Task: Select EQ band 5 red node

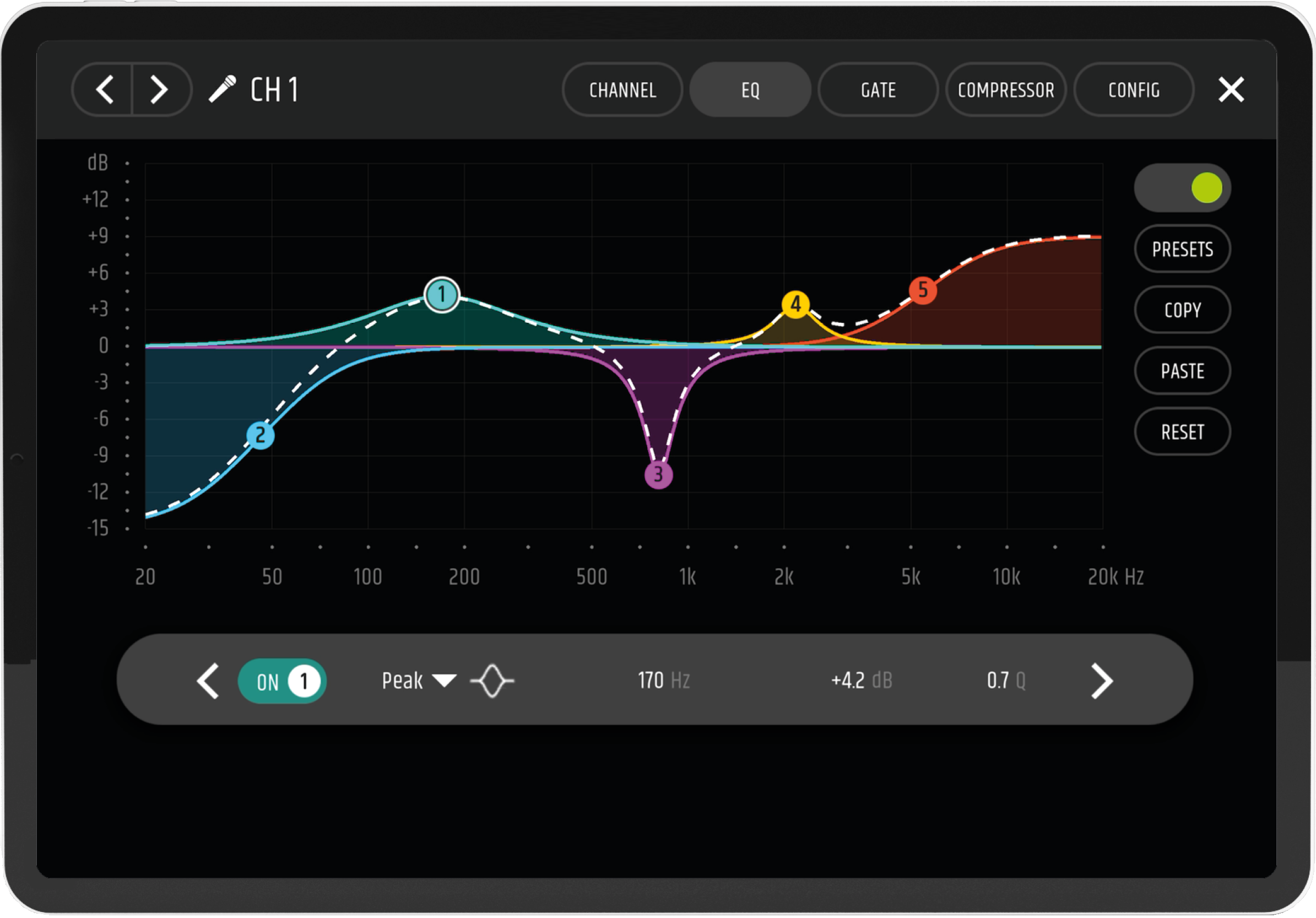Action: pyautogui.click(x=923, y=290)
